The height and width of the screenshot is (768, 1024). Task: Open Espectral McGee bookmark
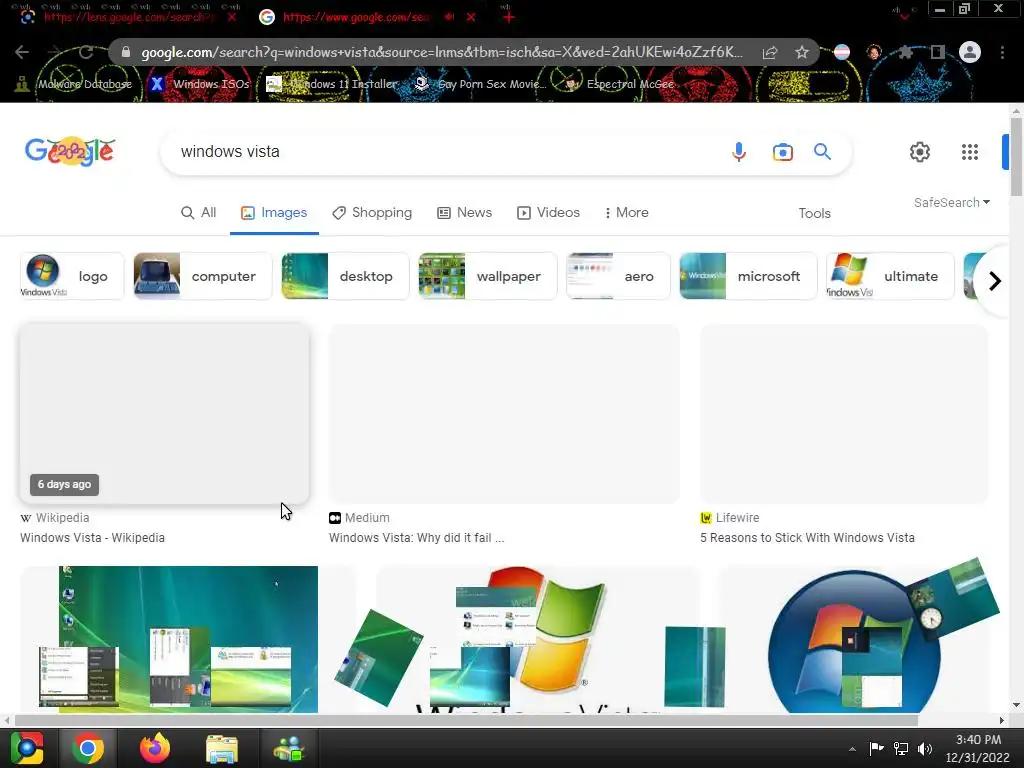pos(620,84)
